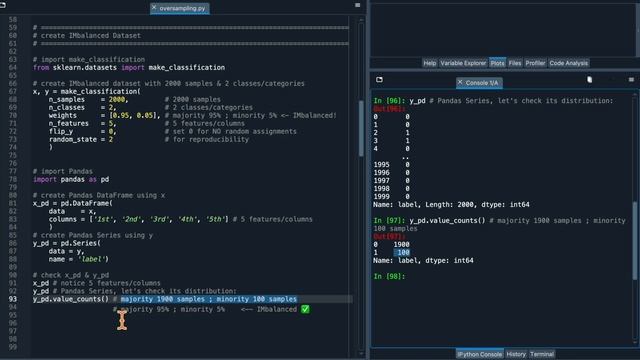This screenshot has width=640, height=360.
Task: Click the name = 'label' line
Action: (79, 259)
